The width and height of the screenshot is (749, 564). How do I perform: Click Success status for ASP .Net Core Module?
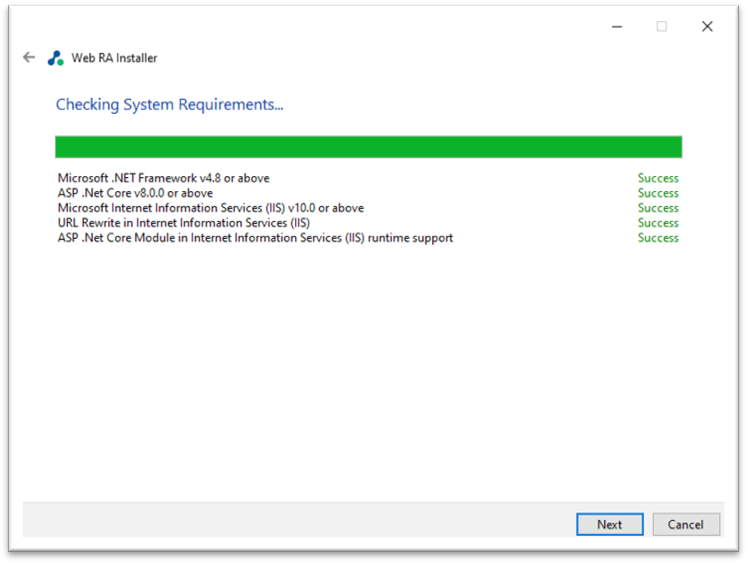click(x=658, y=238)
